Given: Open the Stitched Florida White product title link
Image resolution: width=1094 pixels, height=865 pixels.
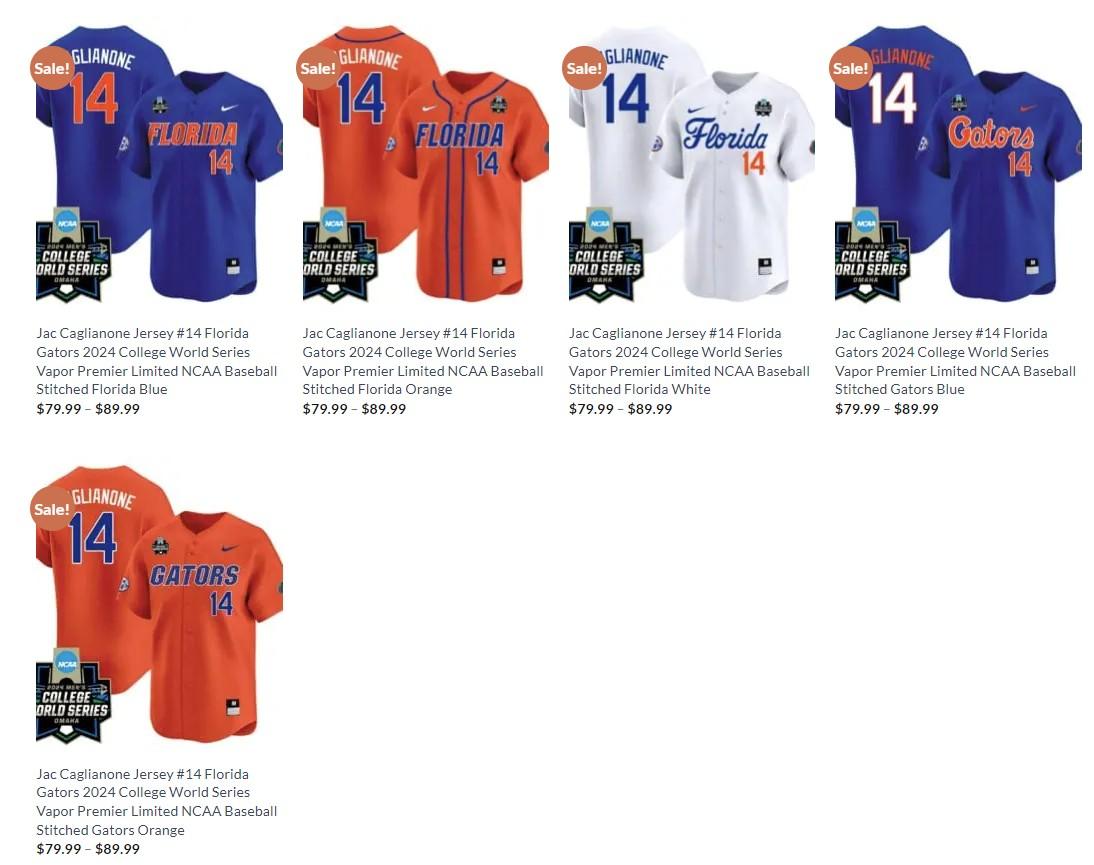Looking at the screenshot, I should 689,361.
